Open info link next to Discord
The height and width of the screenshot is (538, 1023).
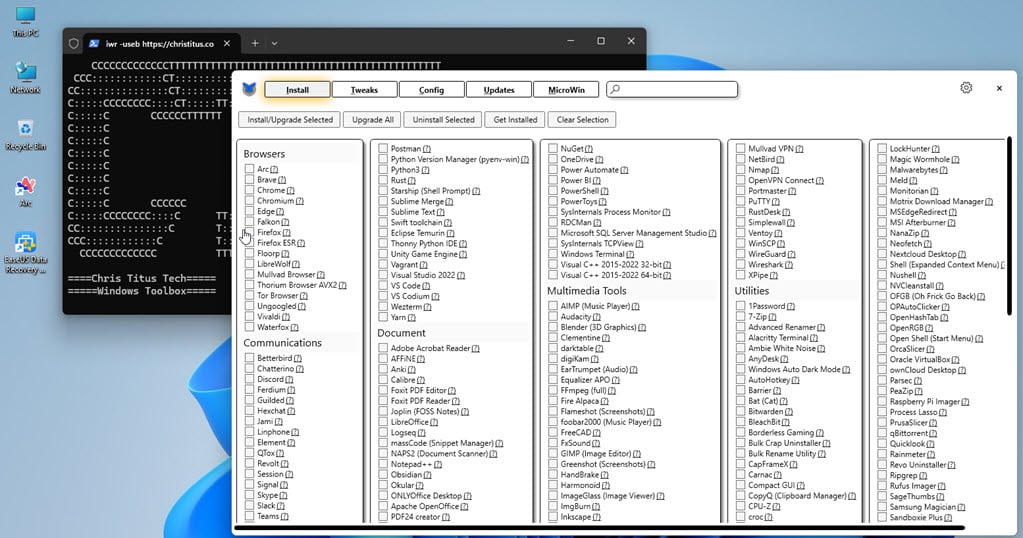[x=290, y=380]
